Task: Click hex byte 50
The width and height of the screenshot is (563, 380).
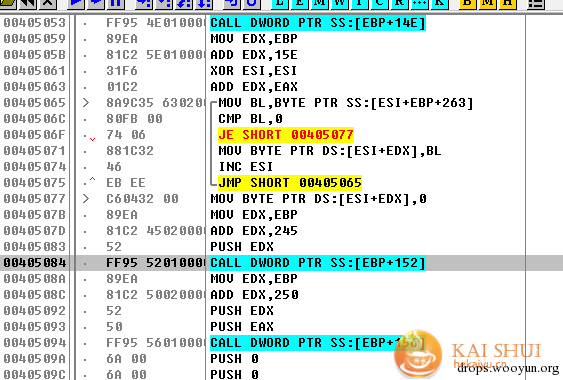Action: click(114, 326)
